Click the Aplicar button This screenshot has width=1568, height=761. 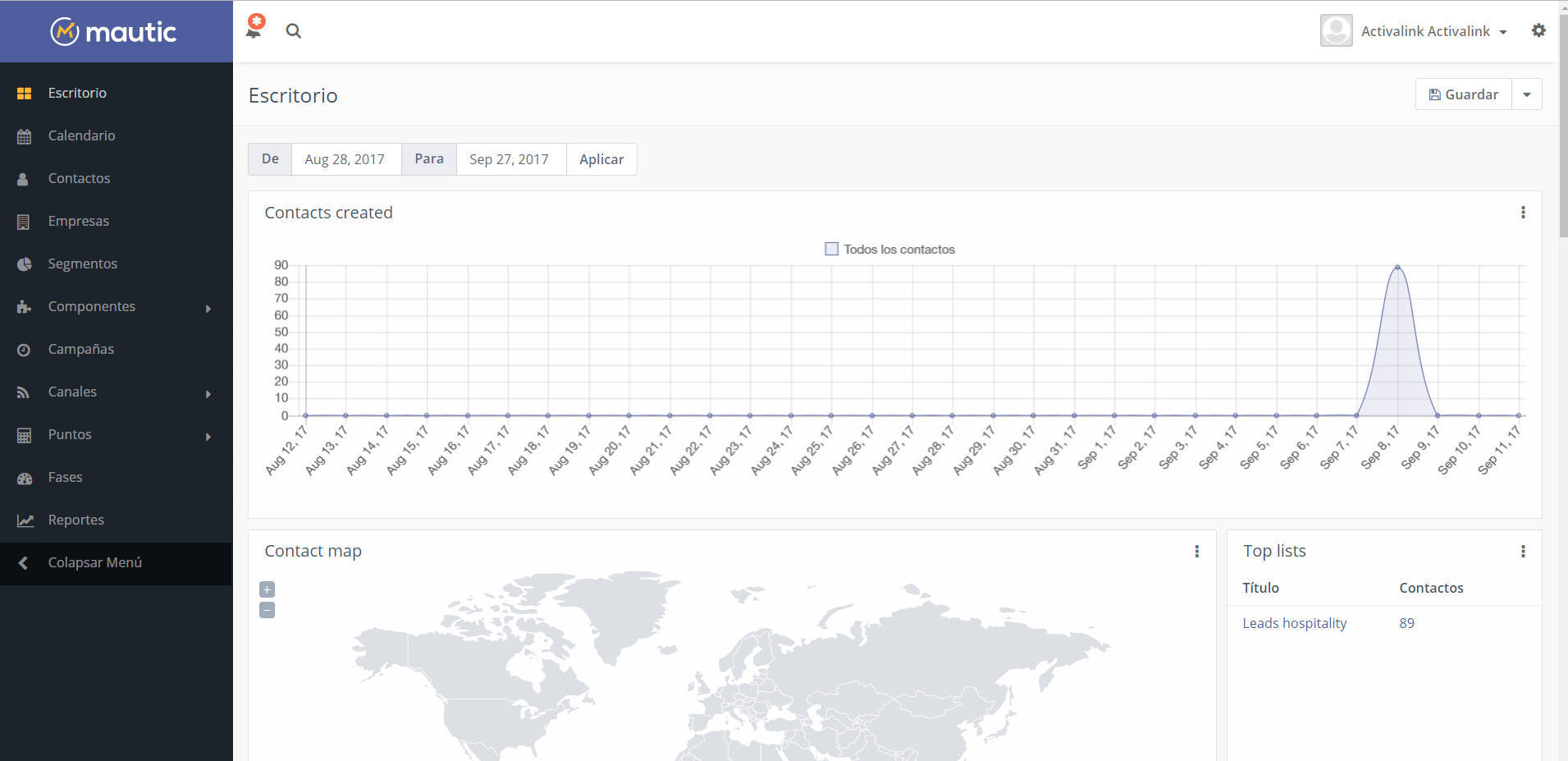click(x=601, y=159)
